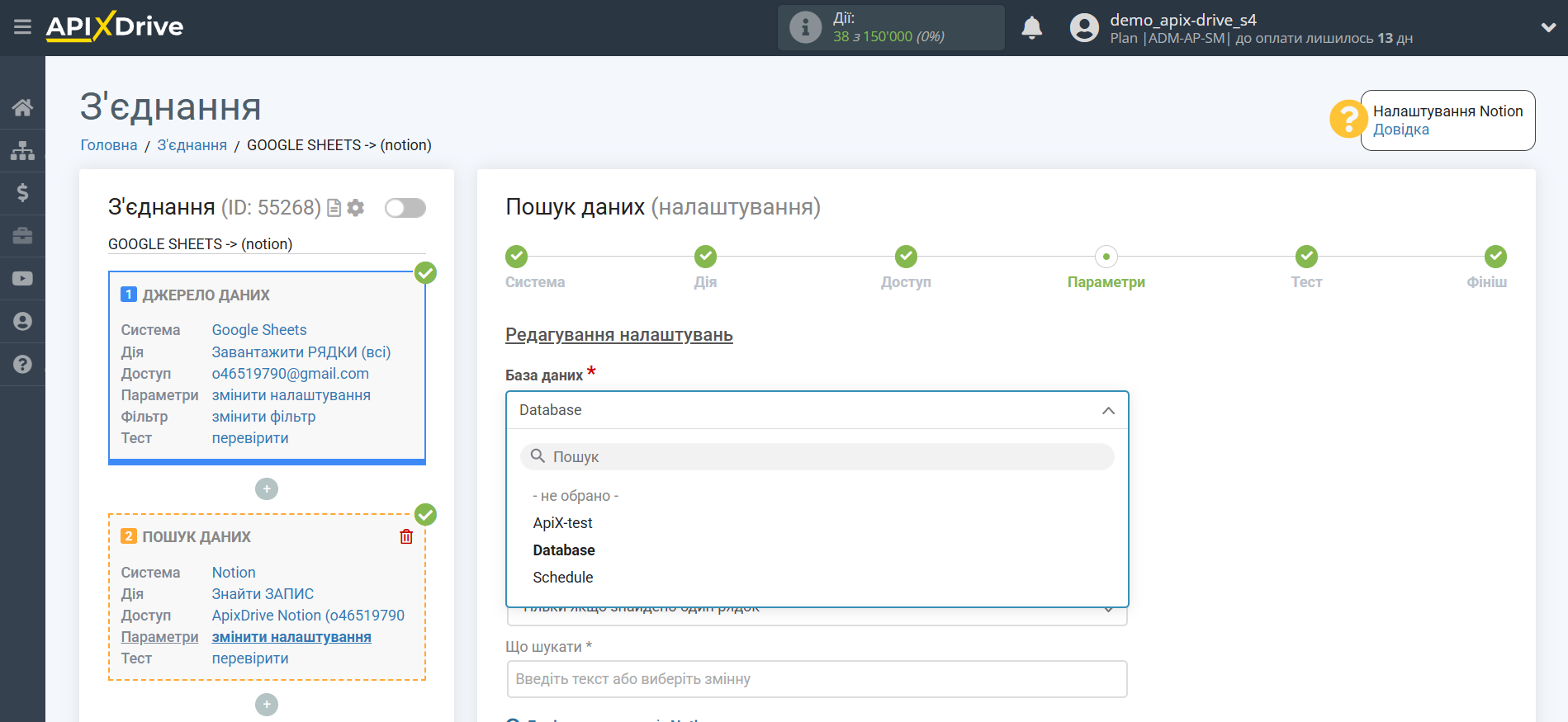
Task: Select the Schedule database option
Action: [563, 578]
